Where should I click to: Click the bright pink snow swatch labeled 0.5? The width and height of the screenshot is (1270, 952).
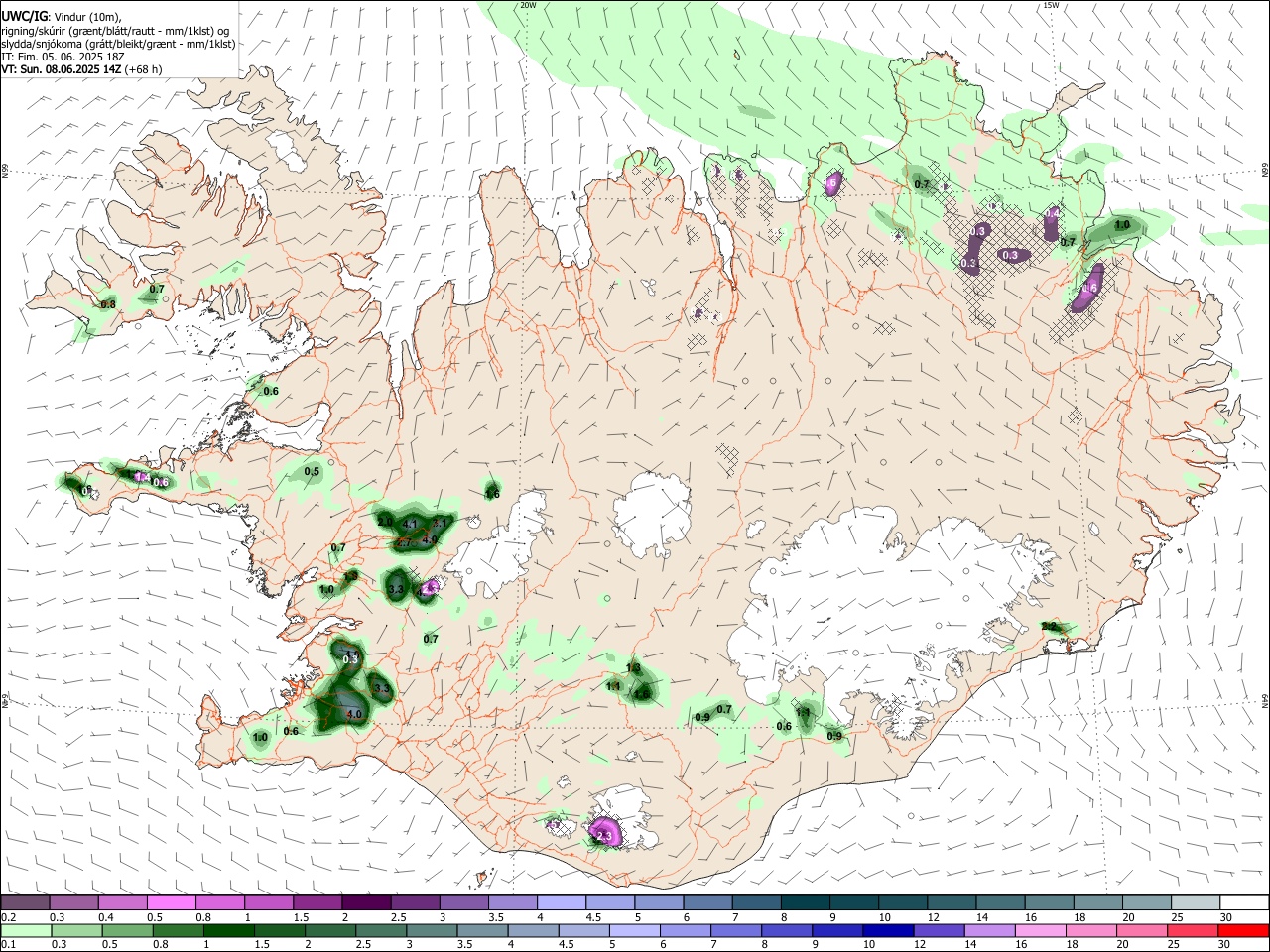pos(171,902)
